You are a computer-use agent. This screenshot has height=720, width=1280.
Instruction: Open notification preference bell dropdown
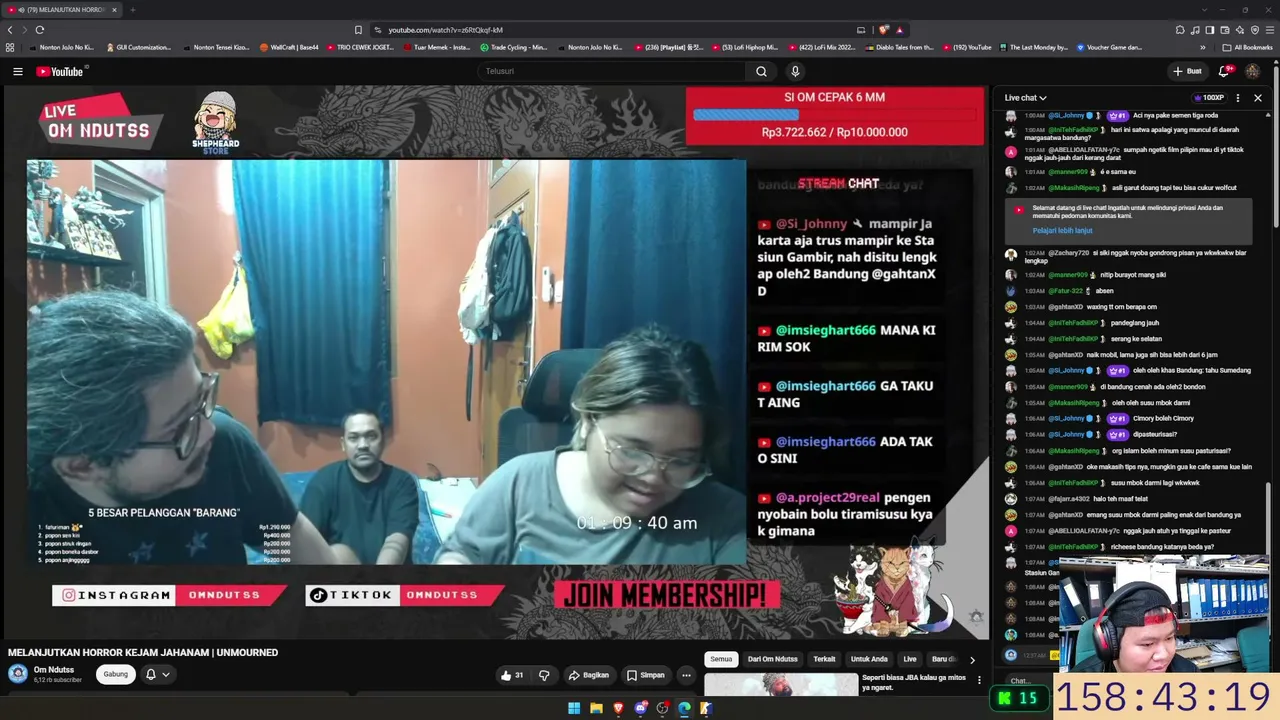click(x=157, y=674)
